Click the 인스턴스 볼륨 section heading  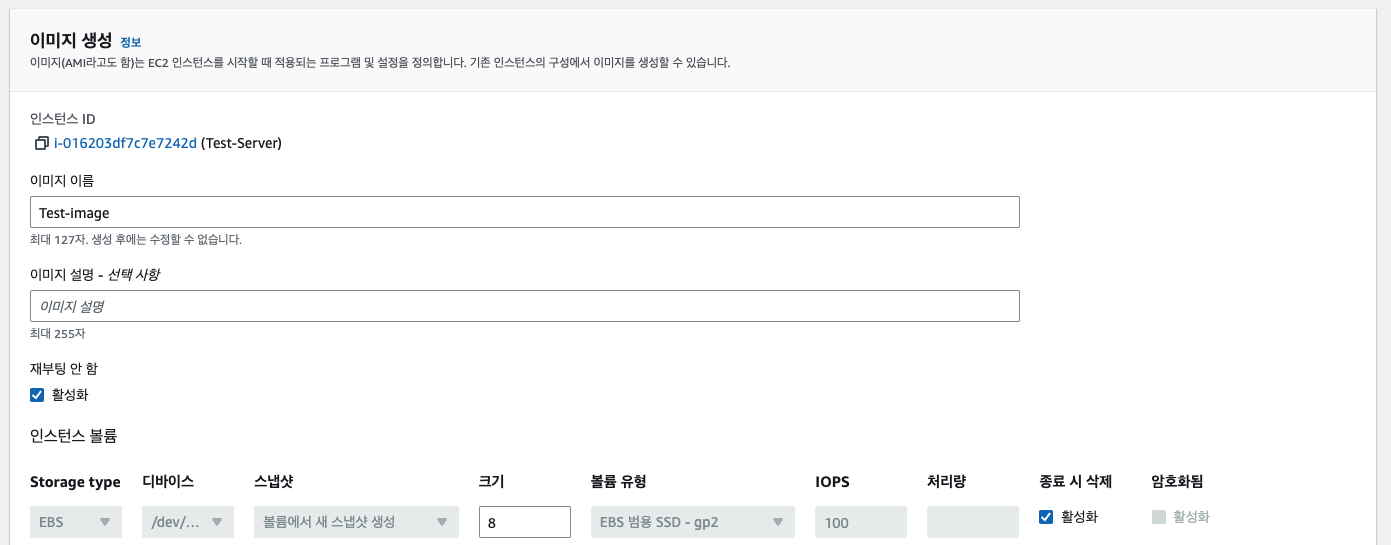tap(74, 436)
